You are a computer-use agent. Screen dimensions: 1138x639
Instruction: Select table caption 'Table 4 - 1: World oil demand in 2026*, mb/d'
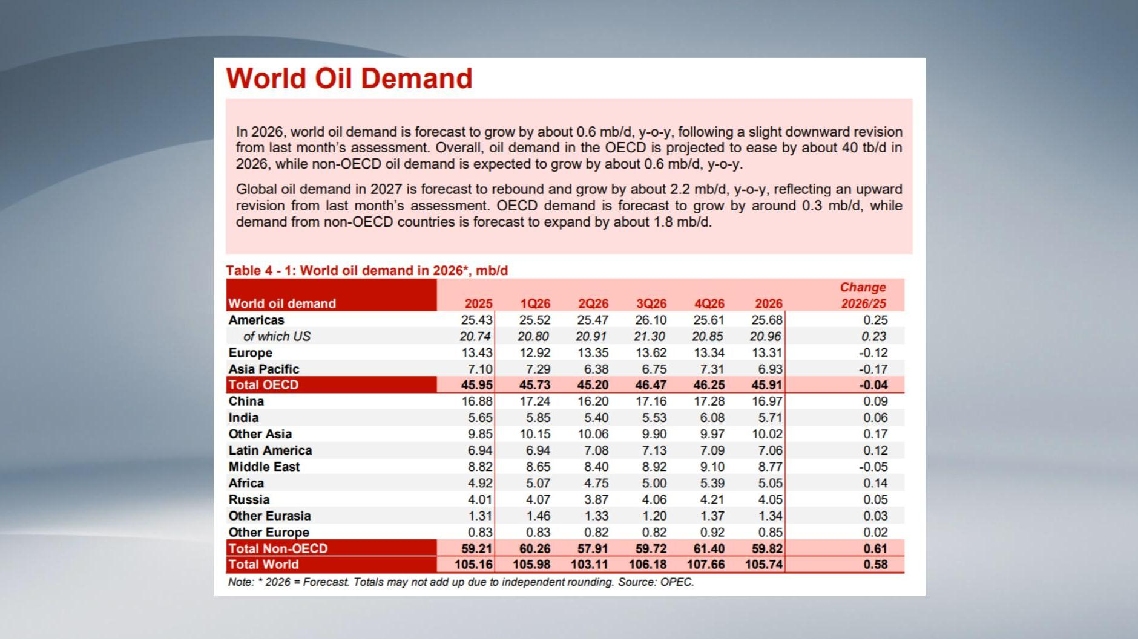click(x=367, y=270)
